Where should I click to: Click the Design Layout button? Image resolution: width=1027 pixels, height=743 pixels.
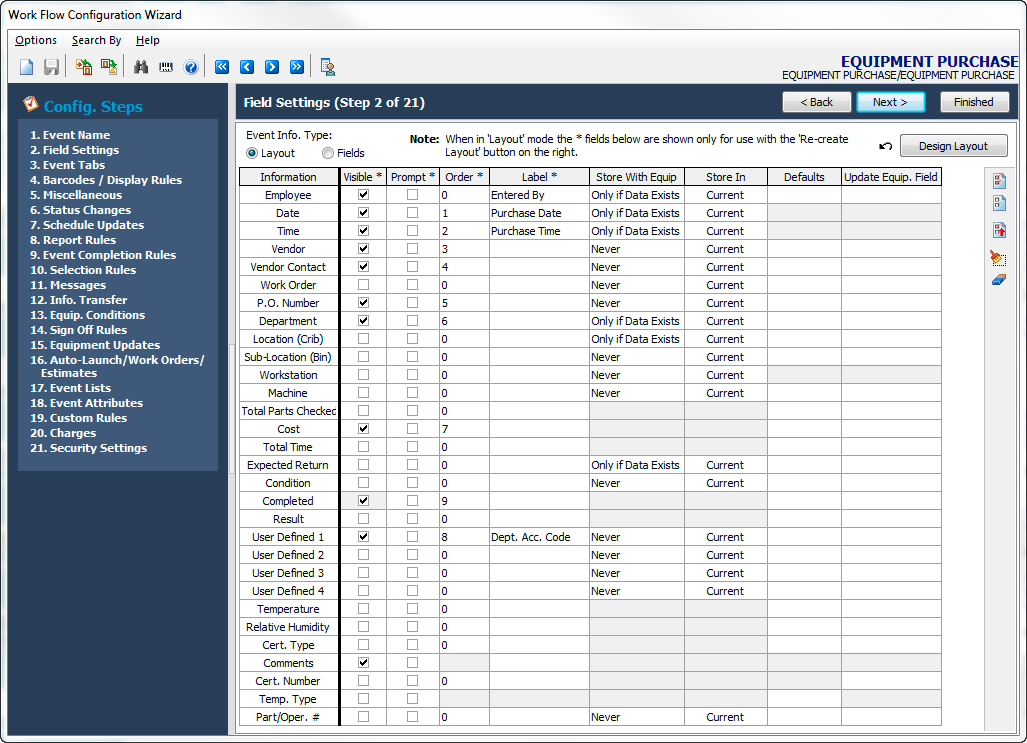pos(954,146)
